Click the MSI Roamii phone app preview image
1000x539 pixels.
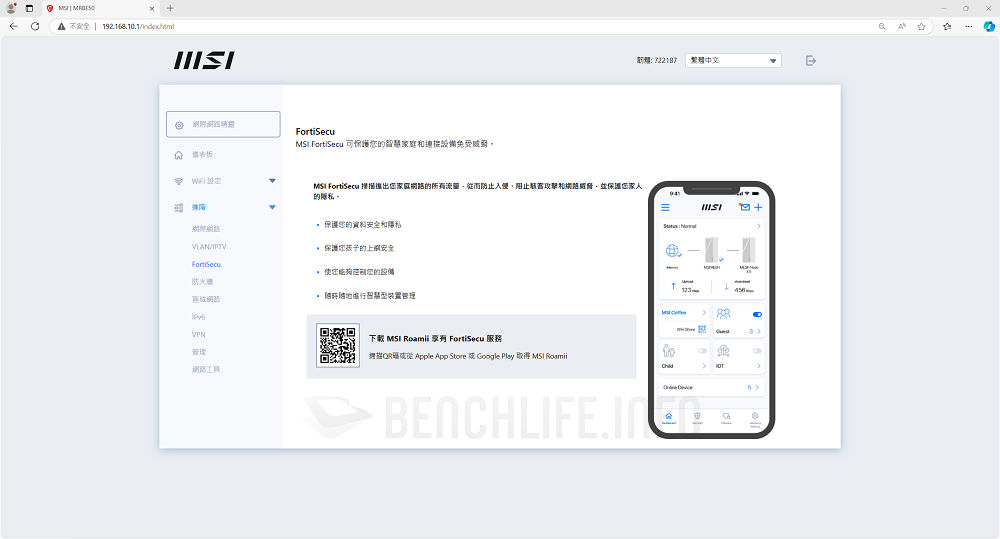(x=711, y=310)
